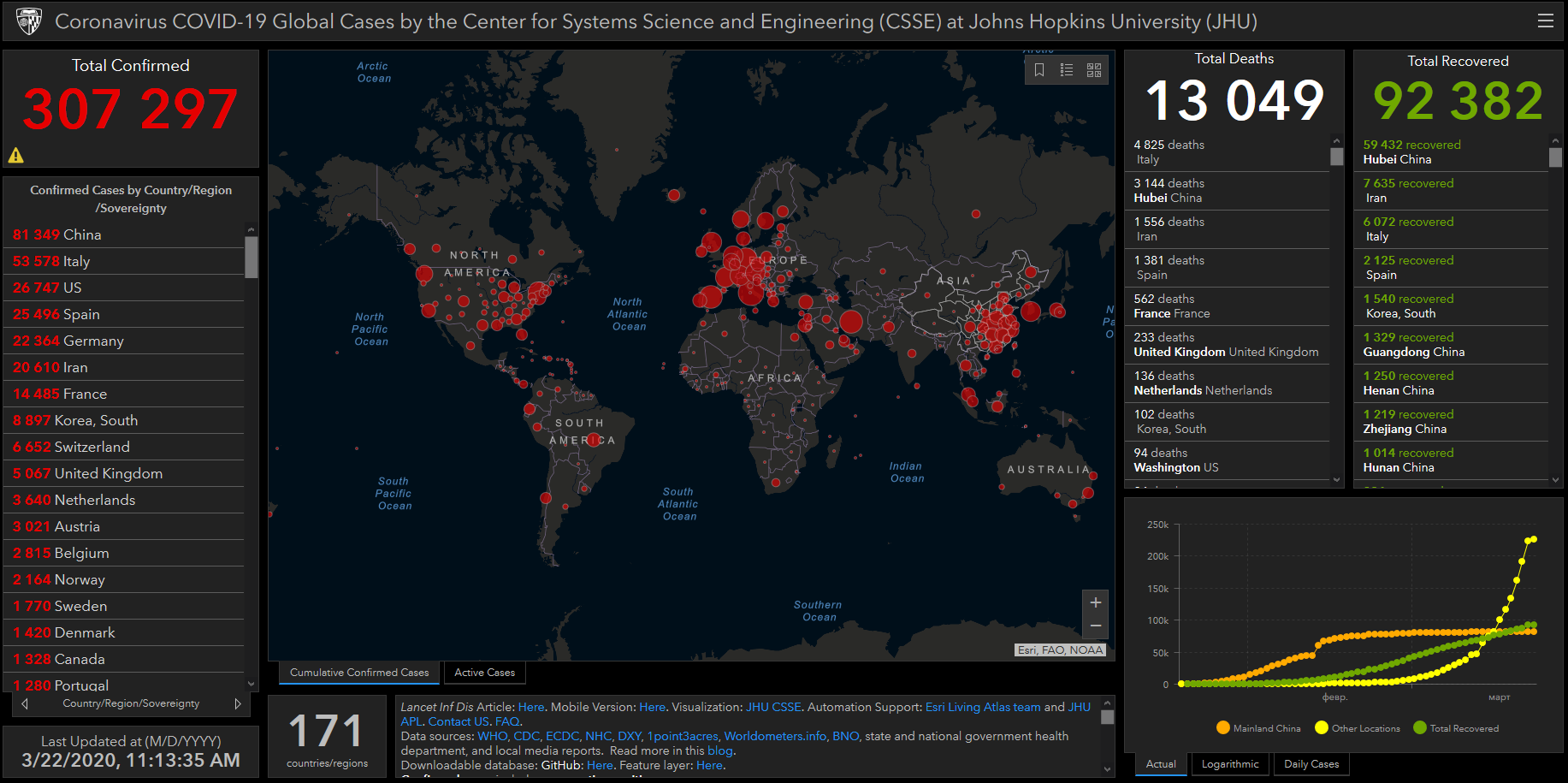The width and height of the screenshot is (1568, 783).
Task: Show the map legend list
Action: (x=1067, y=70)
